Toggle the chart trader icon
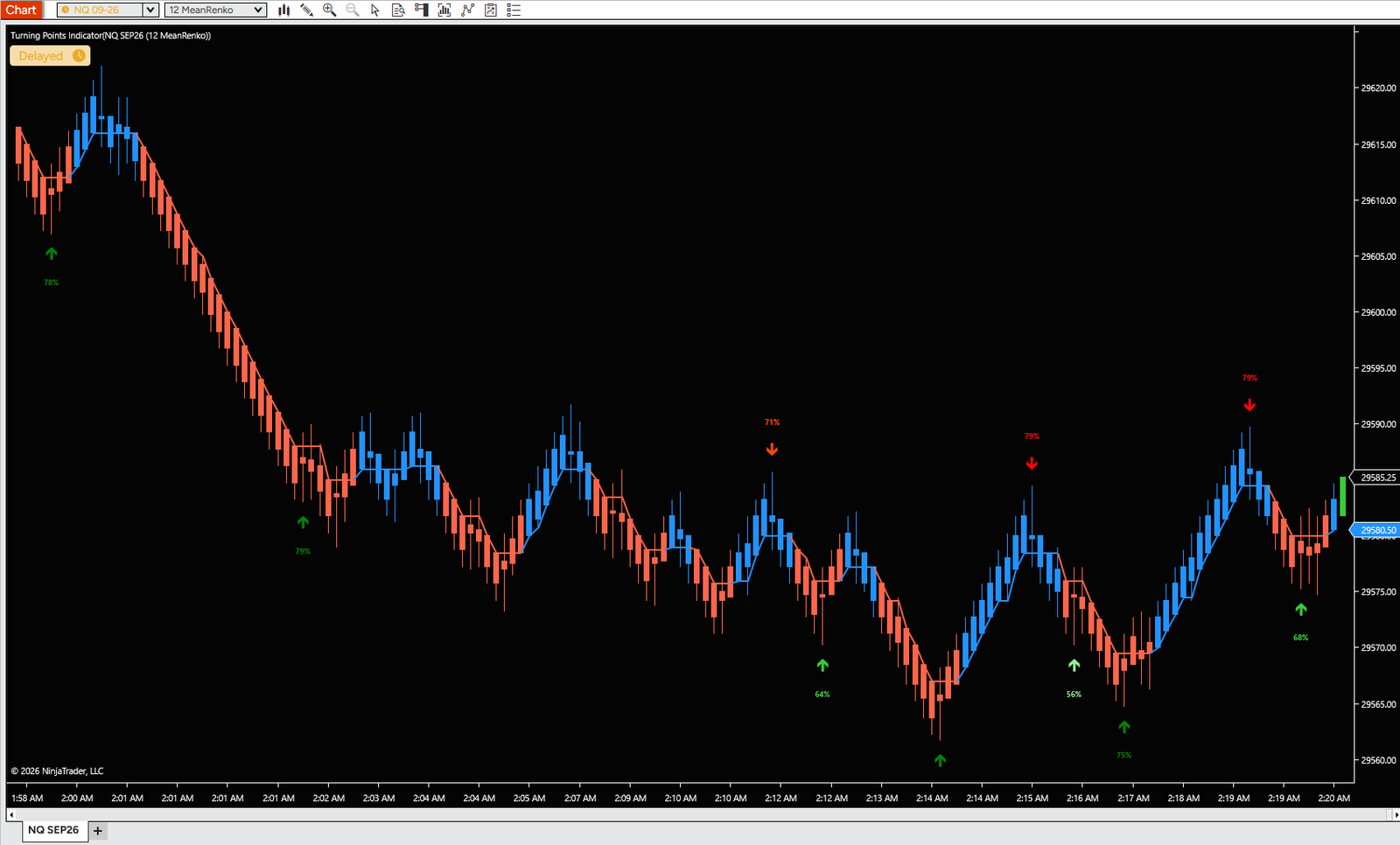The image size is (1400, 845). coord(421,10)
